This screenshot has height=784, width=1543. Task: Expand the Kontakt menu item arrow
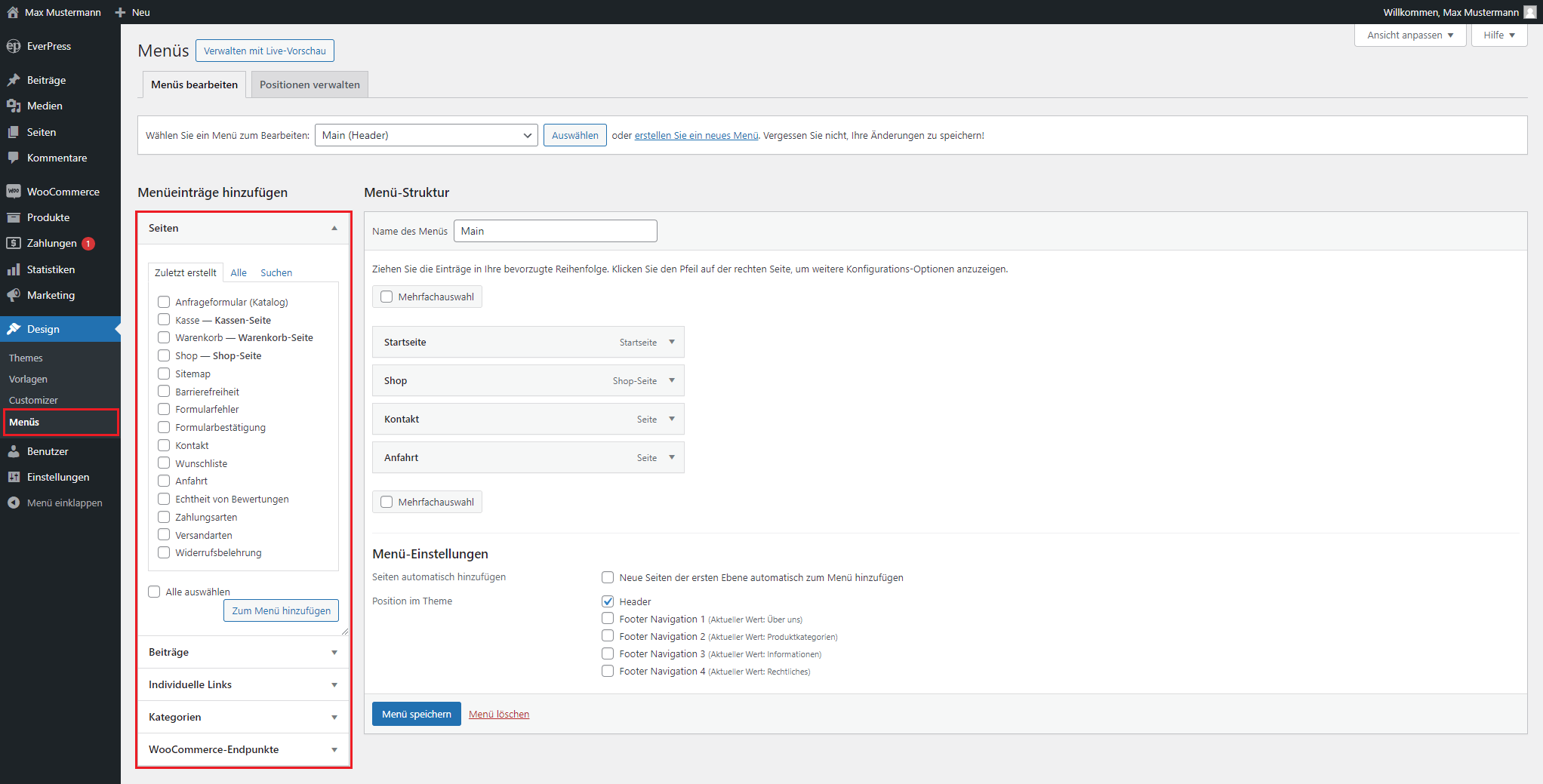coord(672,419)
